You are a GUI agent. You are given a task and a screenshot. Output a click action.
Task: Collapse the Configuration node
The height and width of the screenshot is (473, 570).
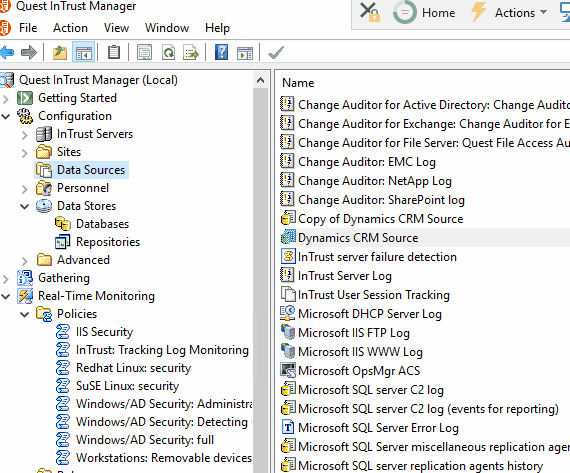coord(6,116)
